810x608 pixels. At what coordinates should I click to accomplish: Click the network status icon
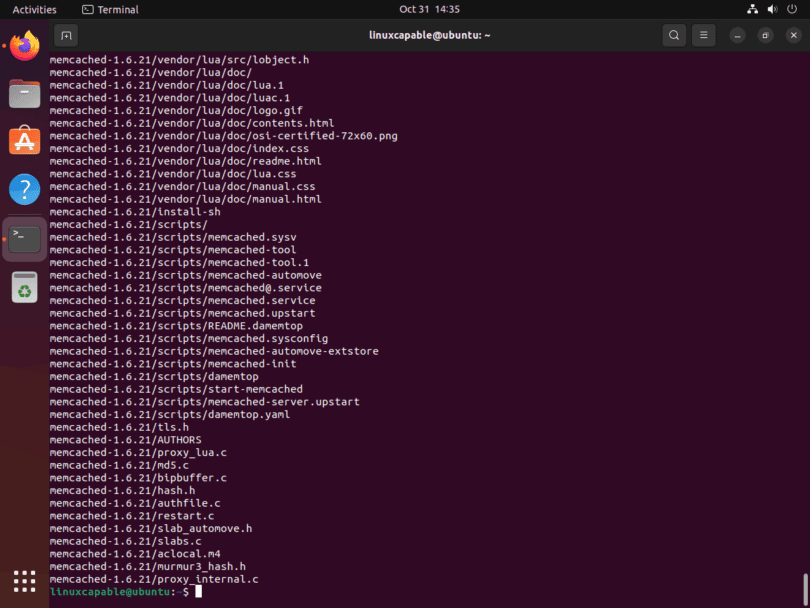752,9
